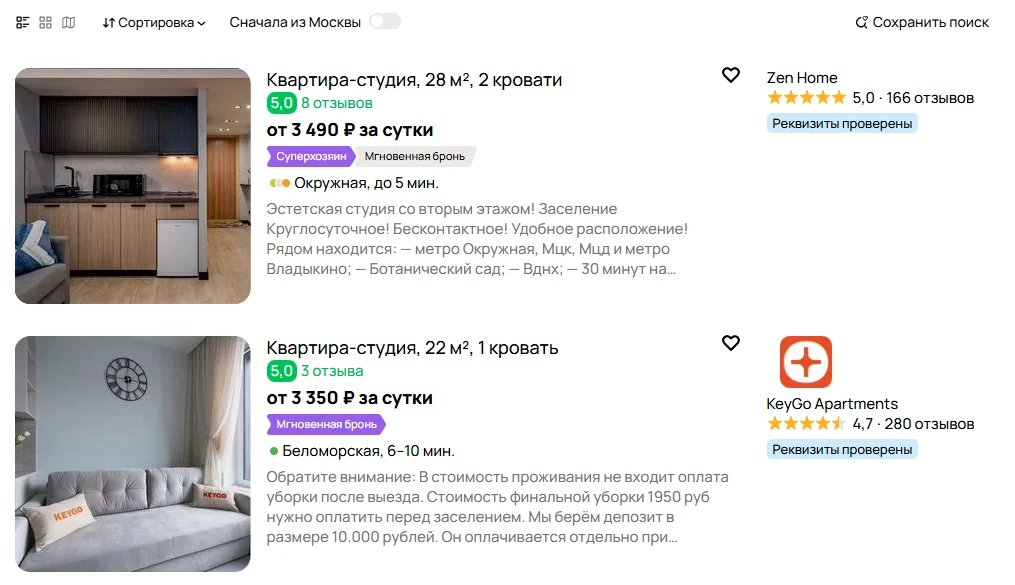The image size is (1015, 585).
Task: Switch to grid view layout
Action: (x=44, y=20)
